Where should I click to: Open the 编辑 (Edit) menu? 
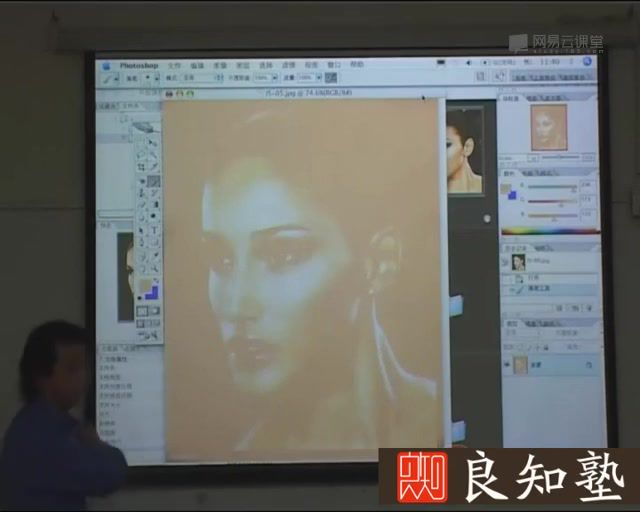[197, 65]
